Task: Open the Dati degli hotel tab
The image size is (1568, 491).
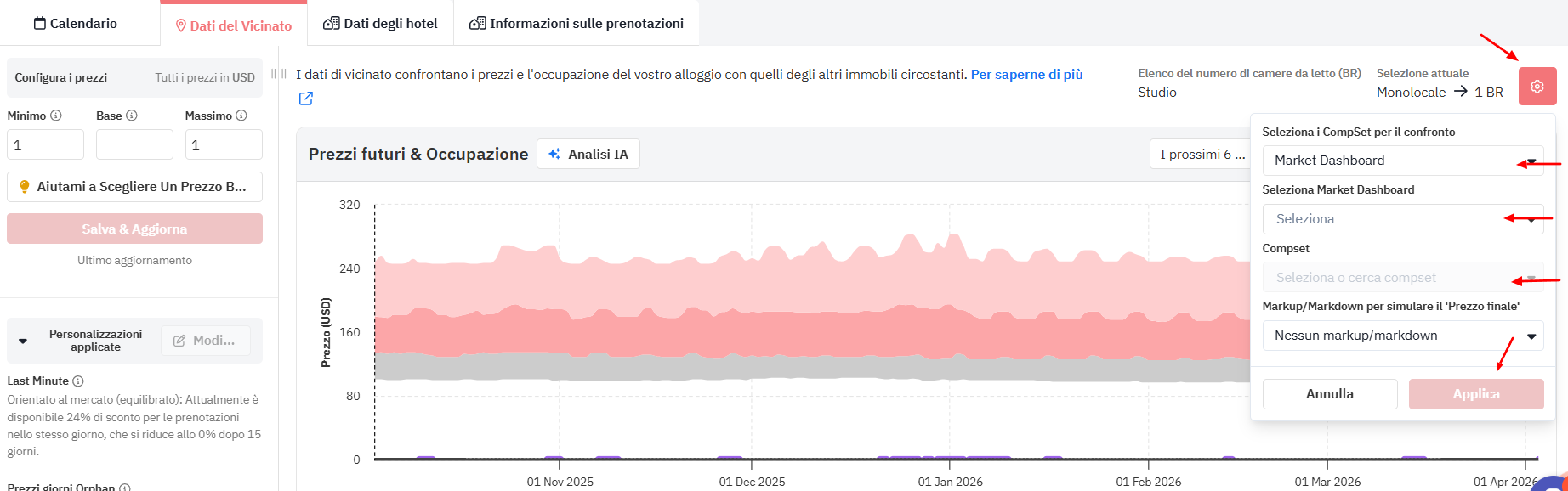Action: click(381, 24)
